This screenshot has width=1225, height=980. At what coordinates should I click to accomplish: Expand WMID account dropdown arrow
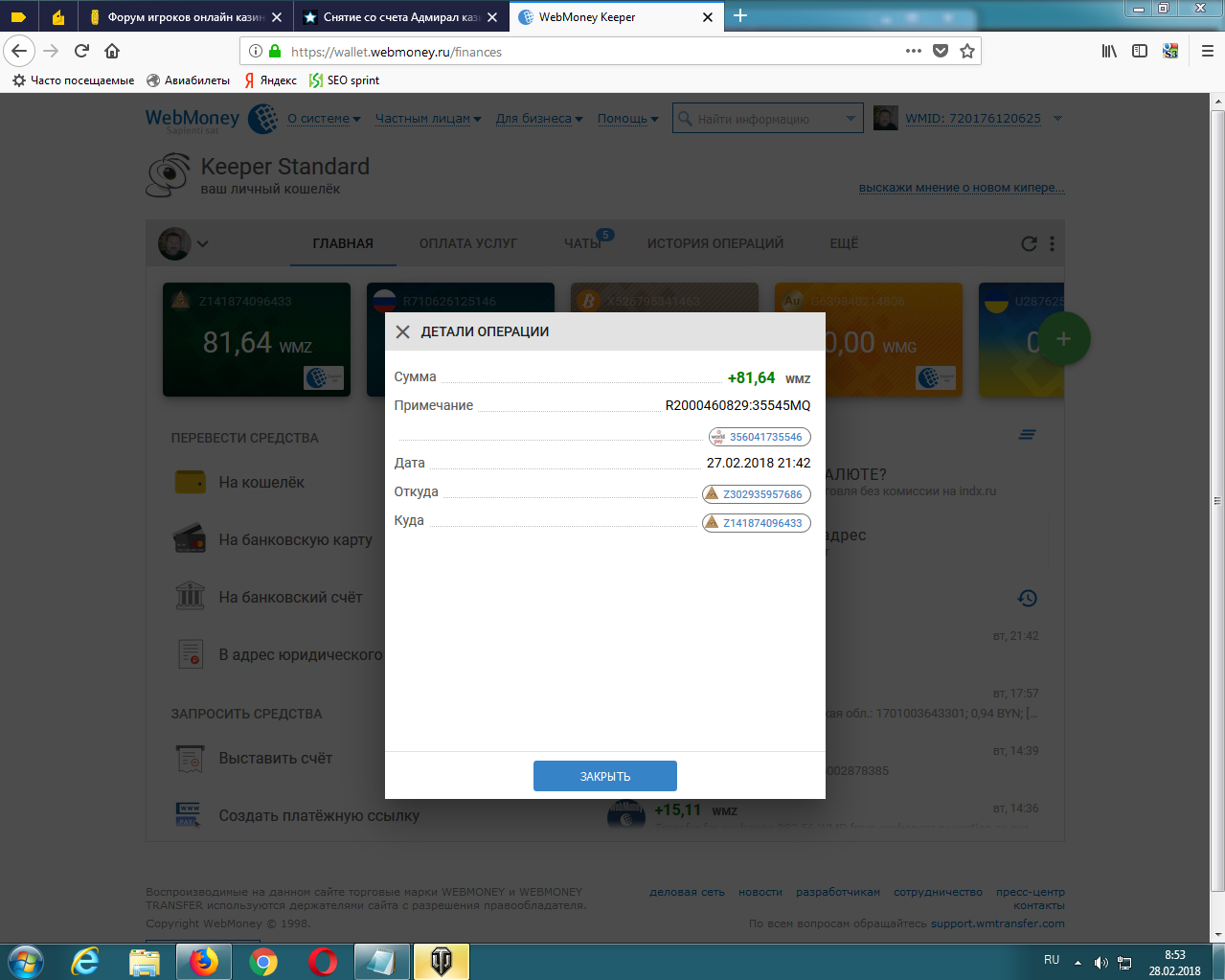tap(1057, 119)
